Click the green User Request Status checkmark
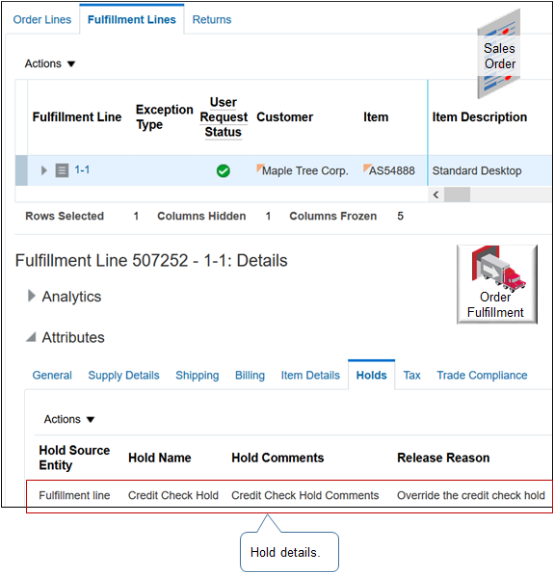The height and width of the screenshot is (573, 554). (x=223, y=171)
